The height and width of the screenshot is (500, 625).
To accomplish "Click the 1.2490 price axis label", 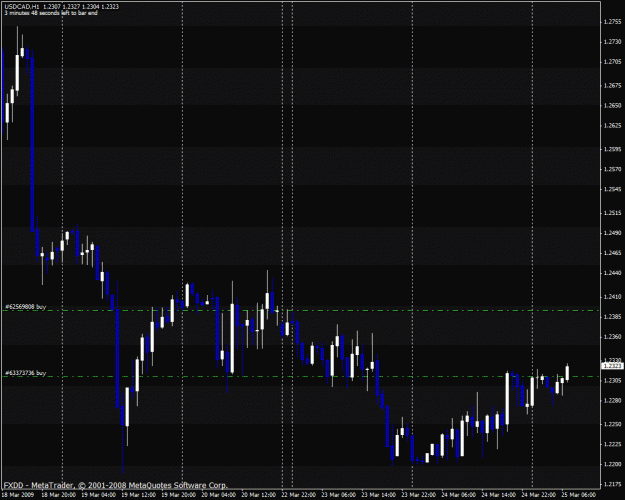I will (x=612, y=233).
